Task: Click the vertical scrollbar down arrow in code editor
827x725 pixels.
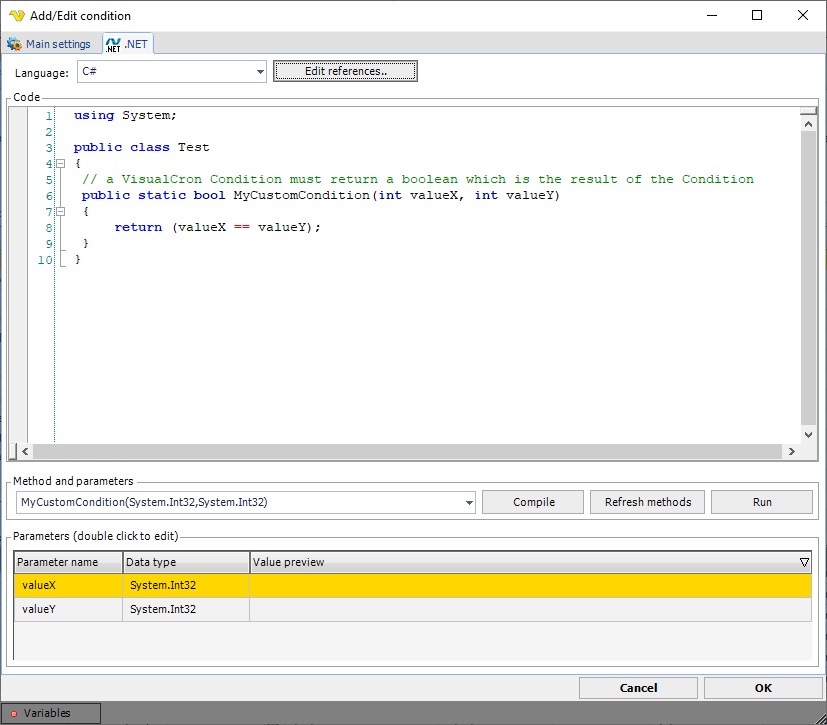Action: tap(809, 434)
